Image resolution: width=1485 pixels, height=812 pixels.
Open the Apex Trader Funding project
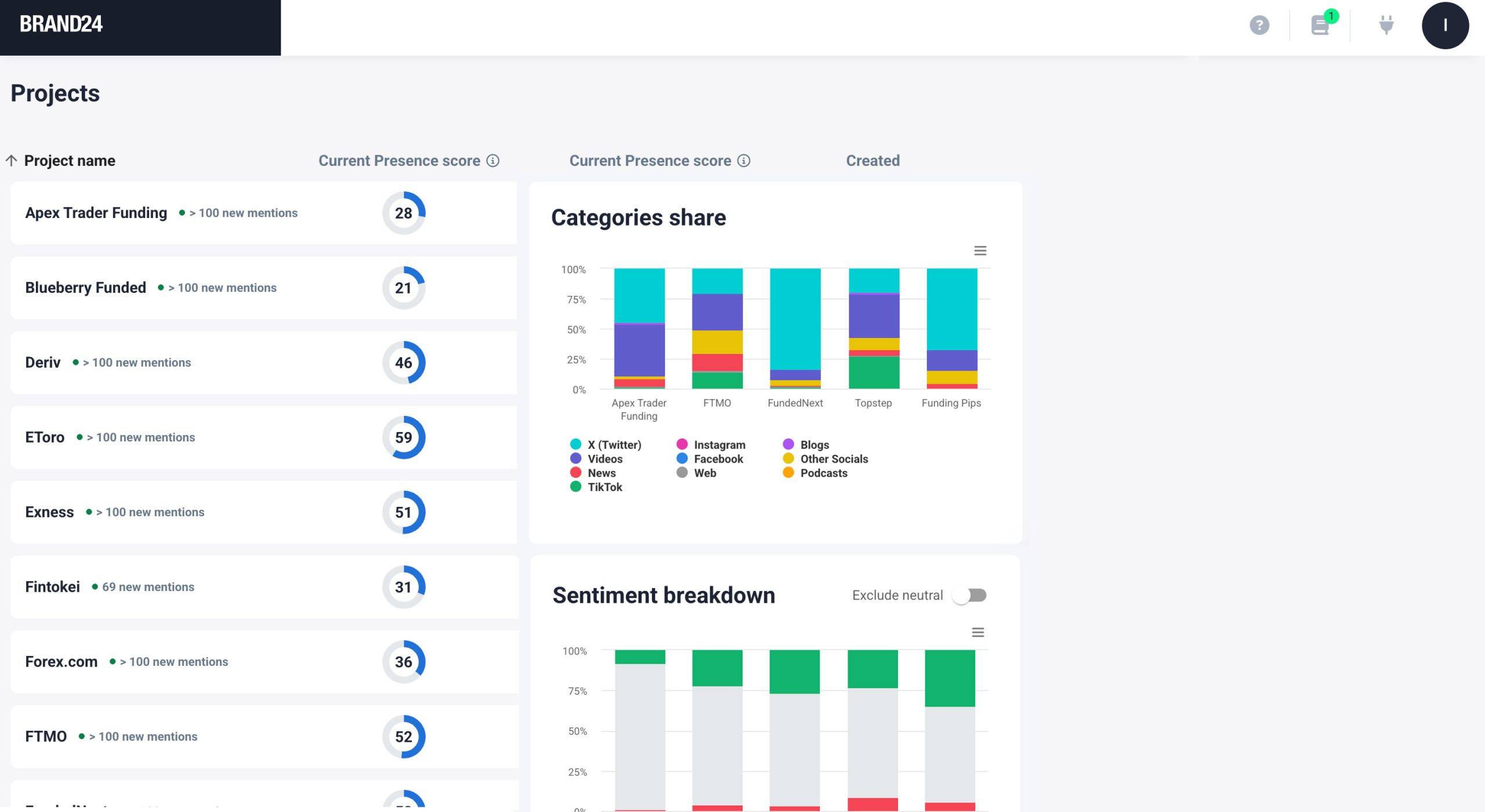(96, 213)
